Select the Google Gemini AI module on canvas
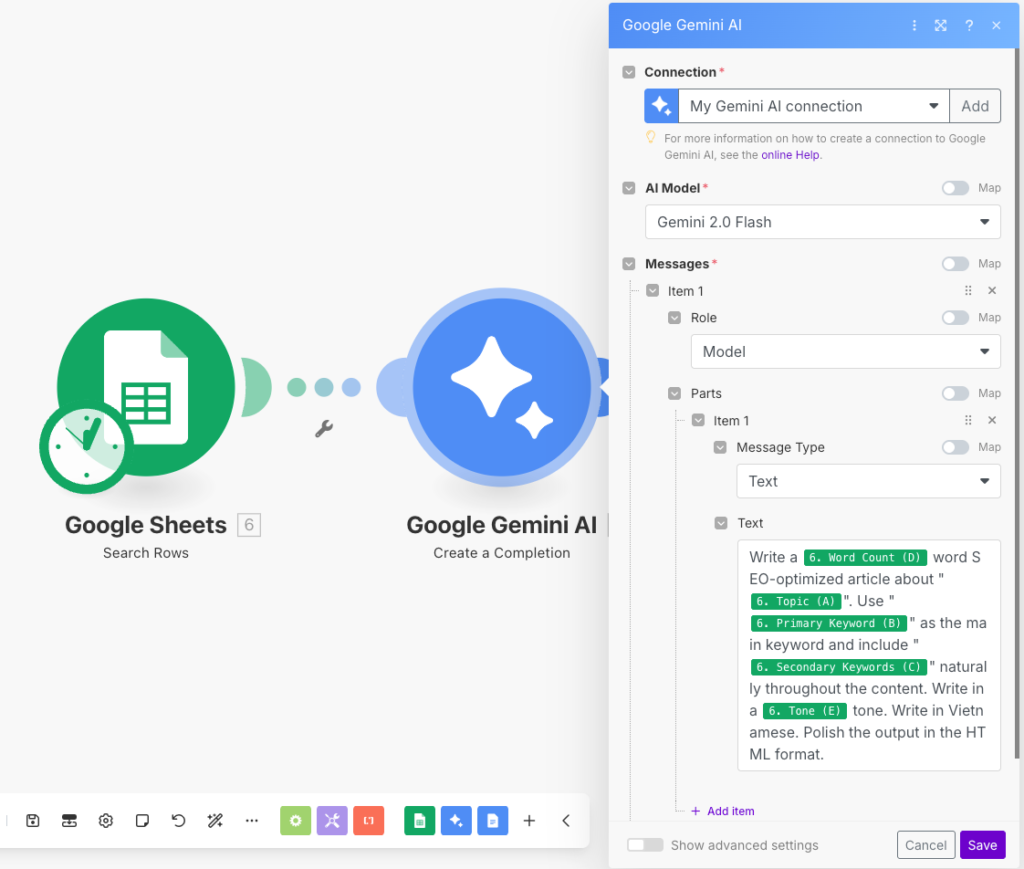Screen dimensions: 1024x869 [502, 387]
